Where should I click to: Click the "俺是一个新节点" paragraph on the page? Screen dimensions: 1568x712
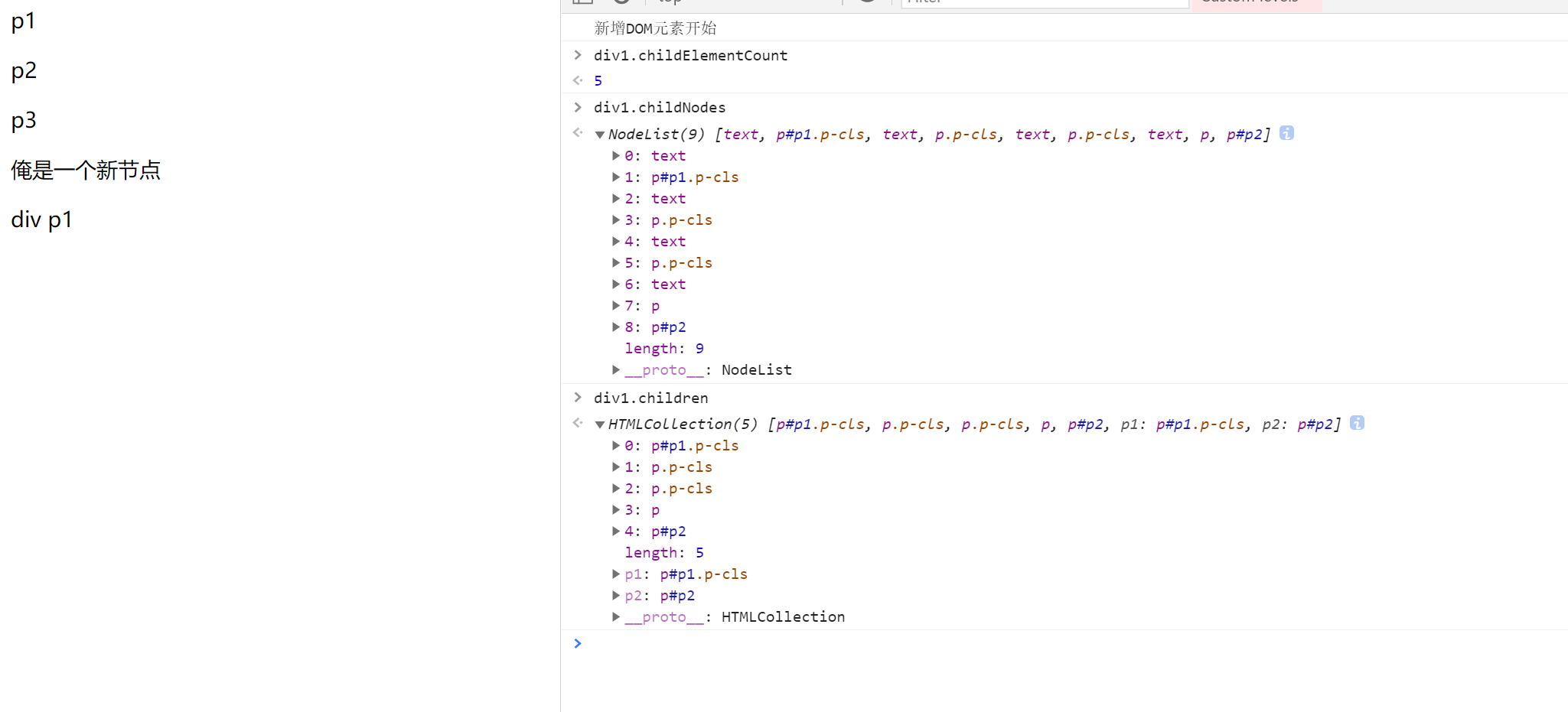86,170
